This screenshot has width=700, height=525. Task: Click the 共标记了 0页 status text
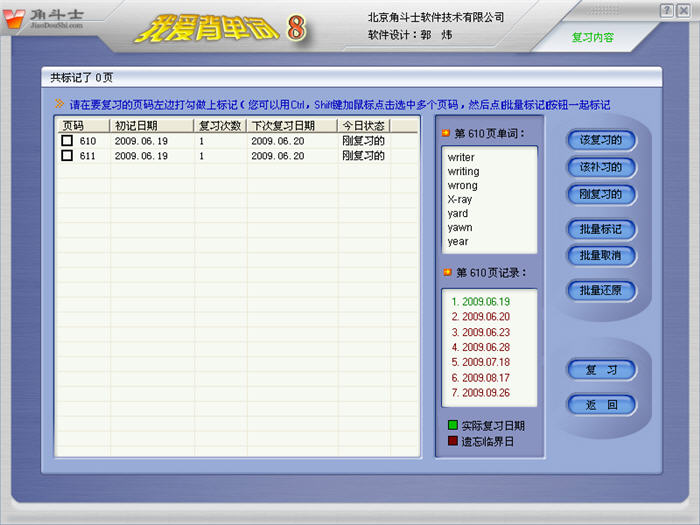pyautogui.click(x=82, y=78)
